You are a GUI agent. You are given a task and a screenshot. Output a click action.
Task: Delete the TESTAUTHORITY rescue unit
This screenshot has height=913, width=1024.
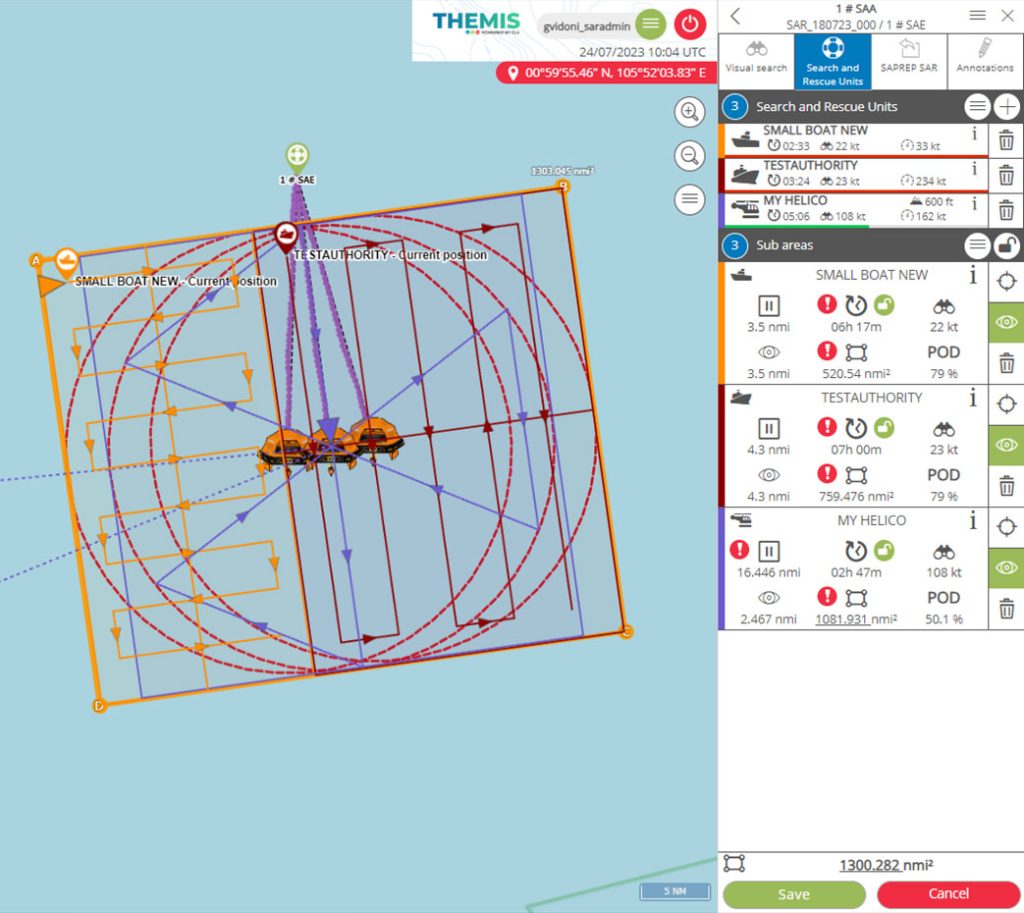coord(1007,174)
